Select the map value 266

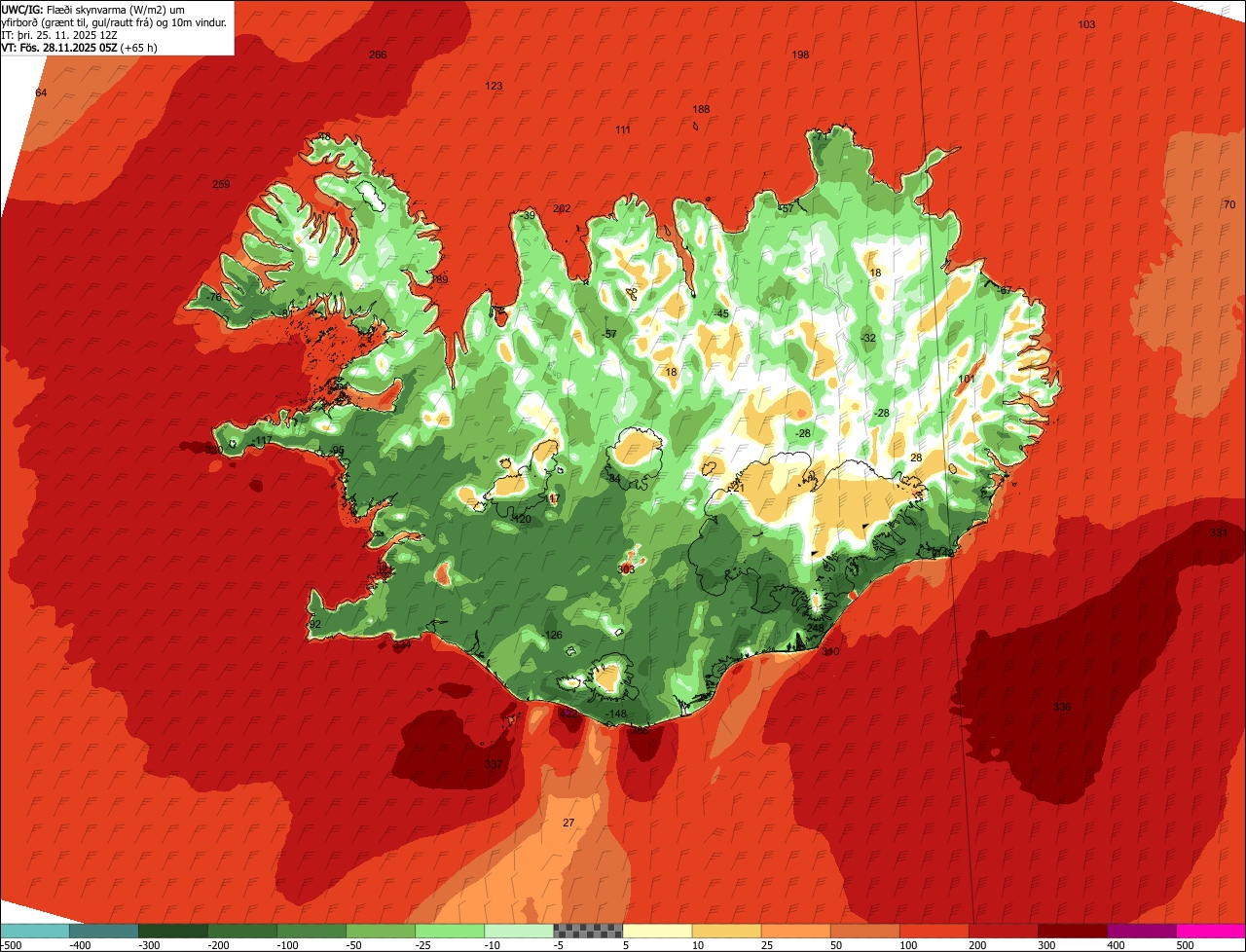click(378, 55)
